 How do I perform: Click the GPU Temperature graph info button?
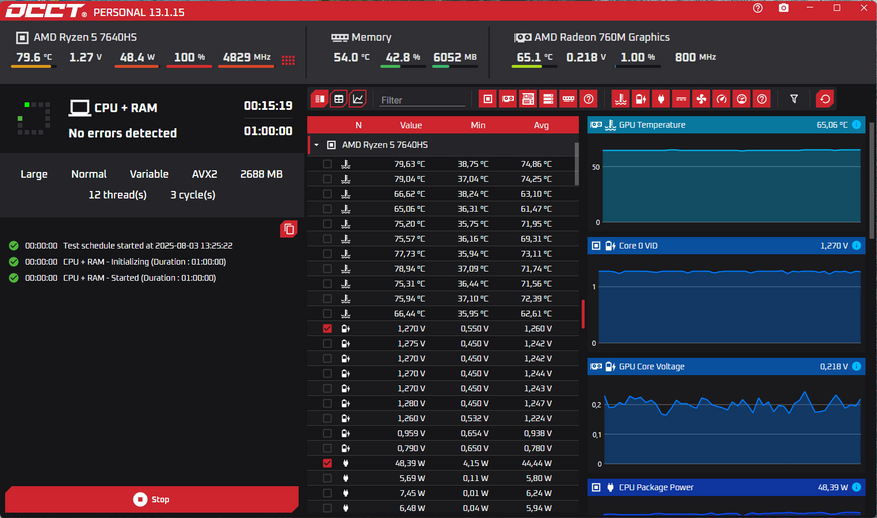tap(856, 125)
